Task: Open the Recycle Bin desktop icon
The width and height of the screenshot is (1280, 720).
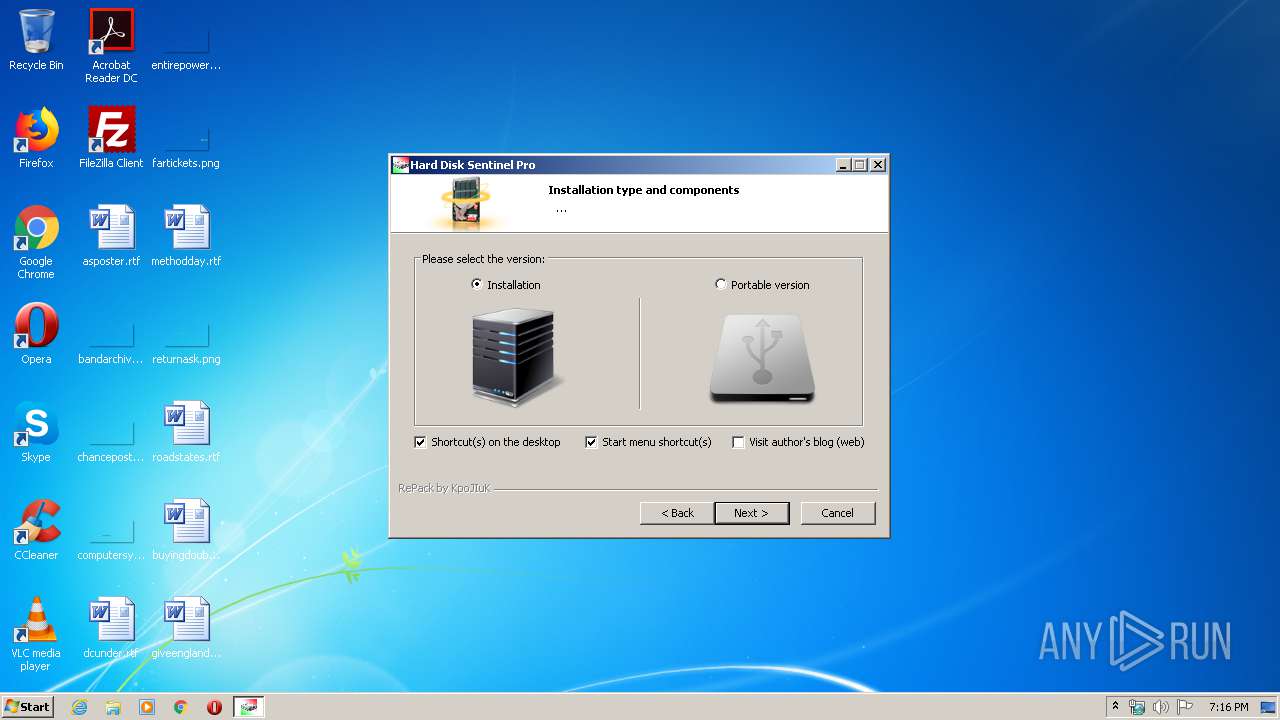Action: [36, 40]
